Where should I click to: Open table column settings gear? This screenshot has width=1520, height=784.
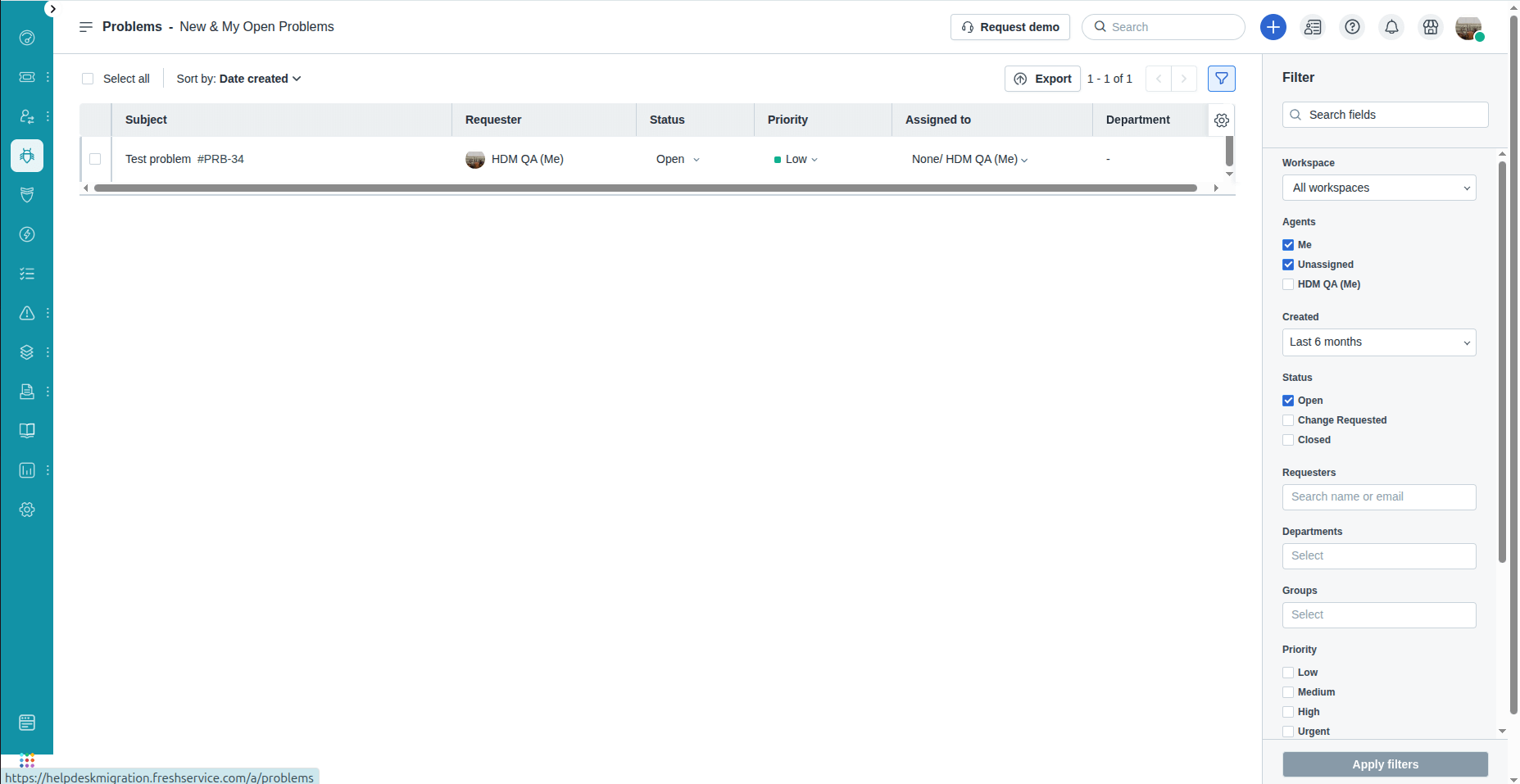[1221, 120]
